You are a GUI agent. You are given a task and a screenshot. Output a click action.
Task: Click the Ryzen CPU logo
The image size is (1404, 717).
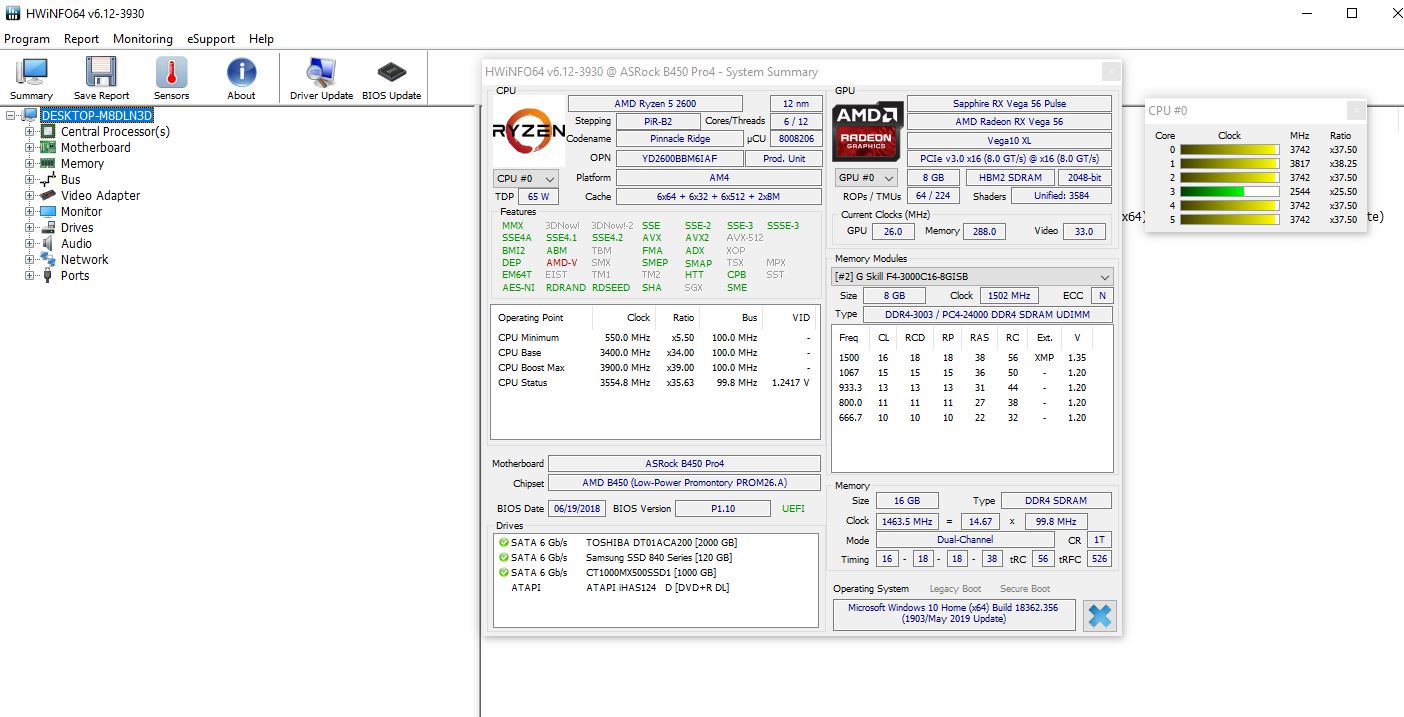coord(527,131)
